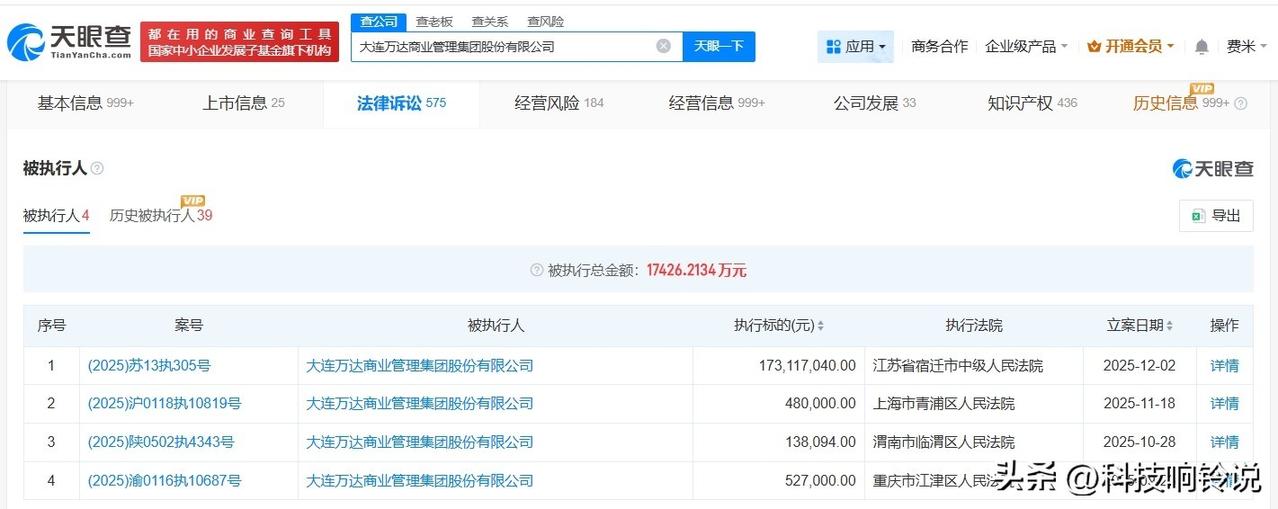This screenshot has height=509, width=1278.
Task: Open case (2025)苏13执305号
Action: (149, 366)
